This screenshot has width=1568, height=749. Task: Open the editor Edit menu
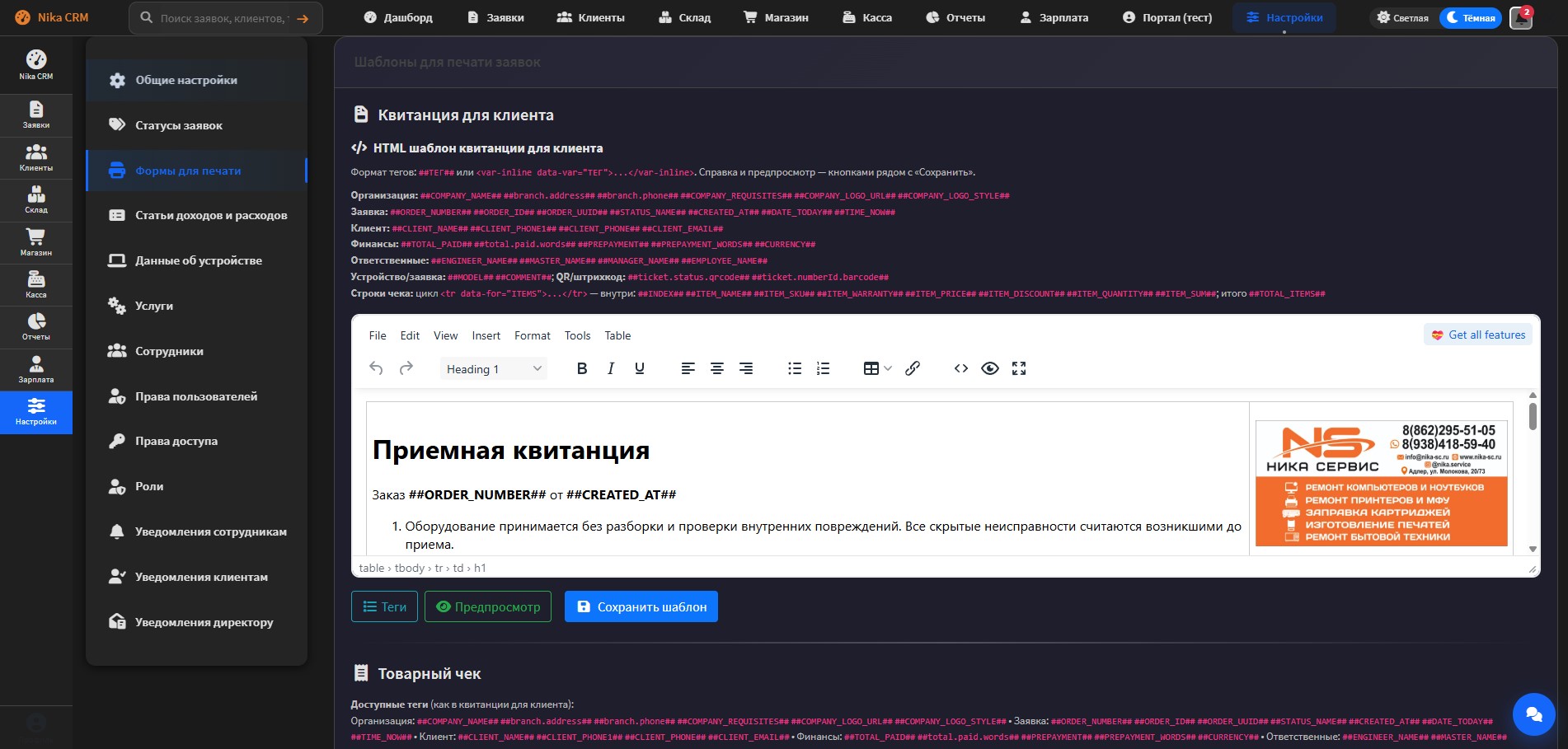410,335
